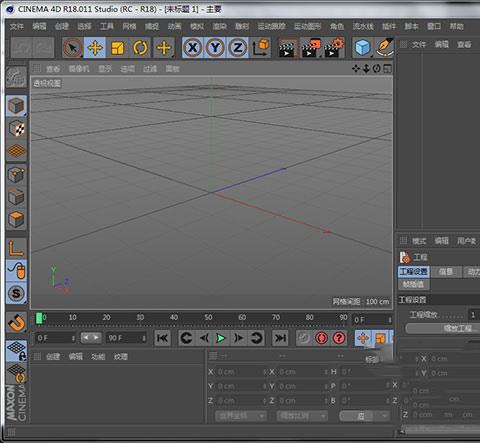Click the red Record Active Objects button

pyautogui.click(x=321, y=338)
